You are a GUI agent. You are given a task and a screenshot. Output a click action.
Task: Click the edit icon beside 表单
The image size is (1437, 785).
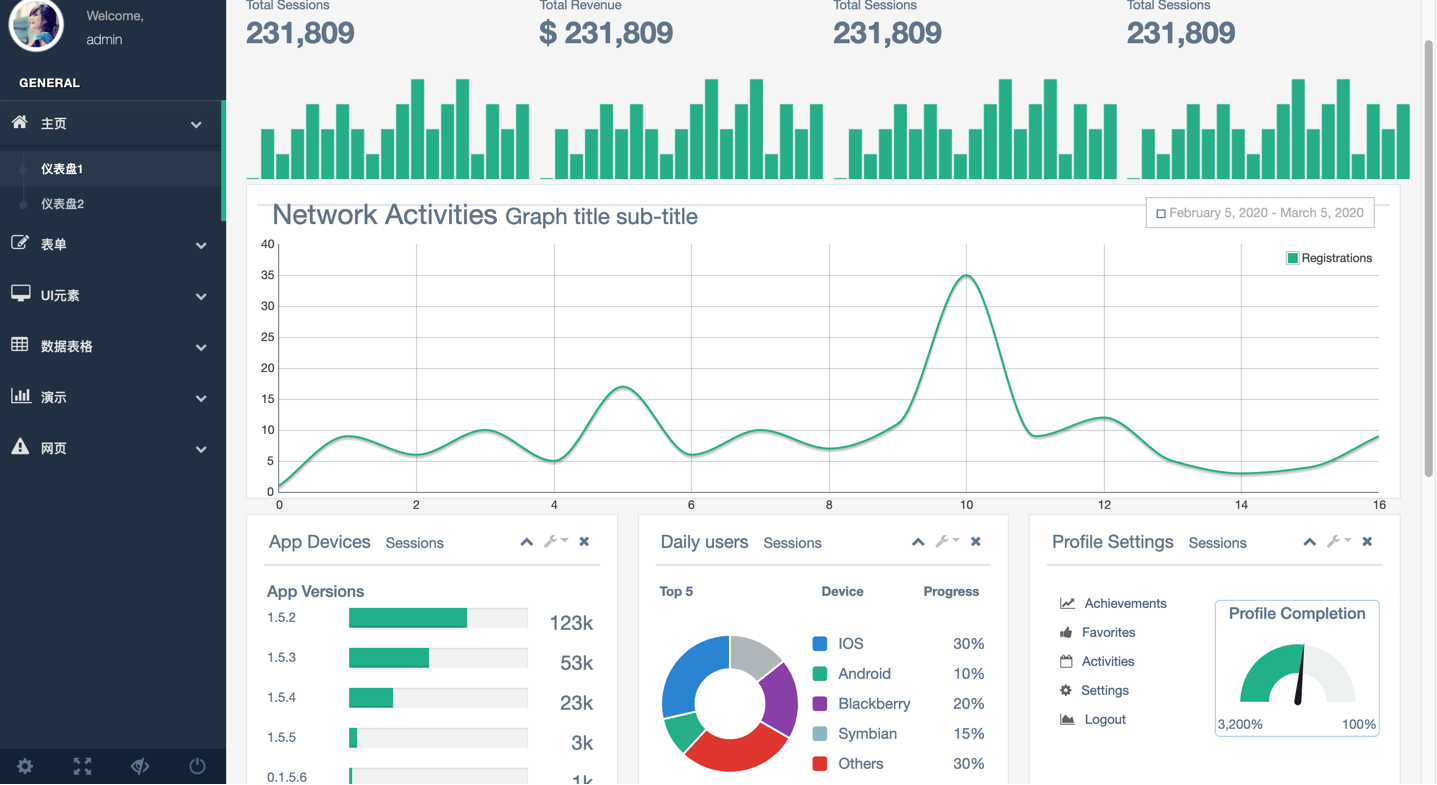[x=19, y=242]
